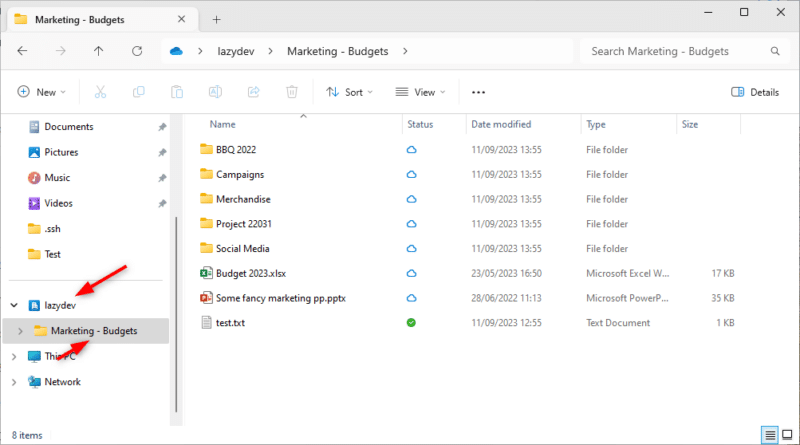800x445 pixels.
Task: Sort by Date modified column header
Action: [501, 124]
